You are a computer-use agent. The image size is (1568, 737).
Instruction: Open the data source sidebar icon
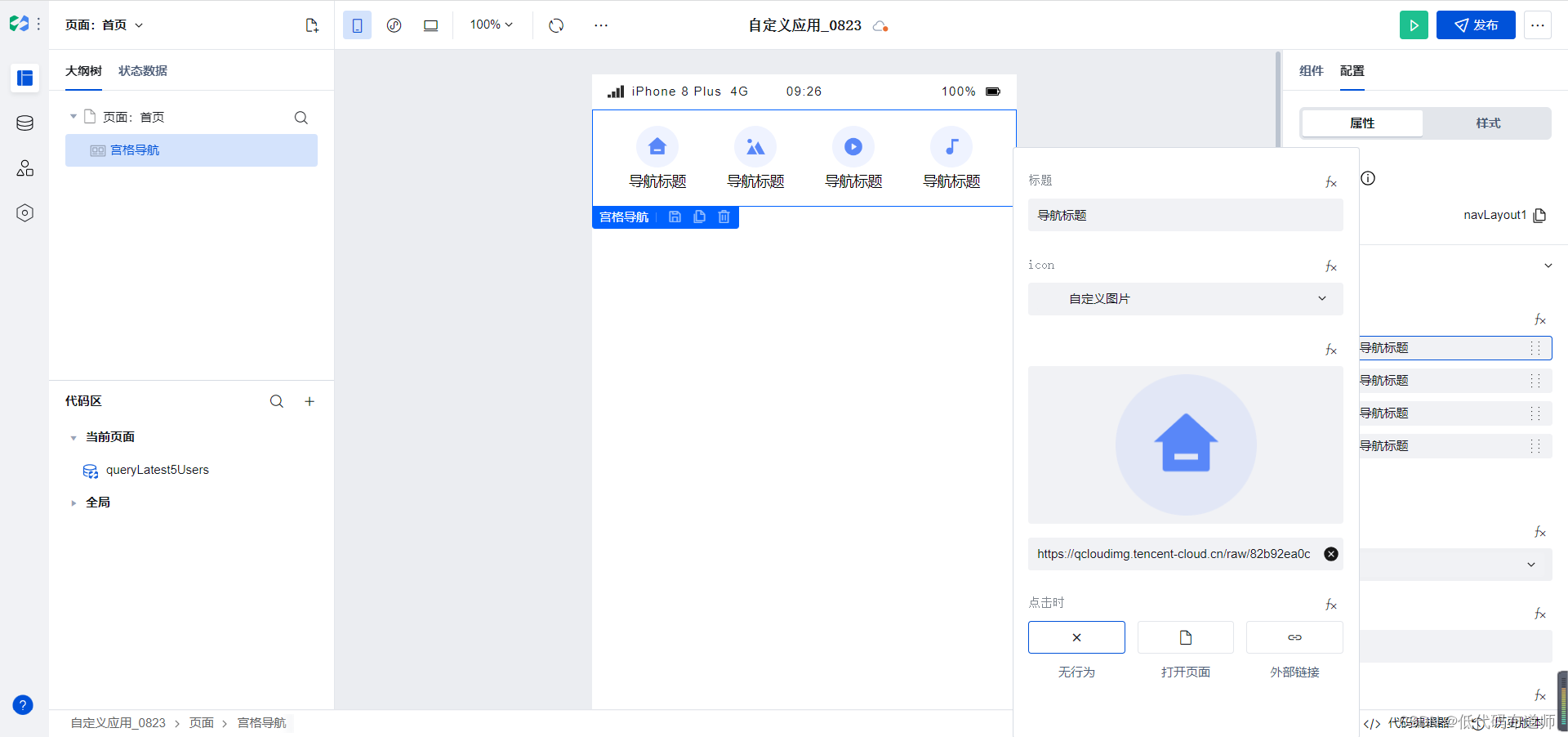pos(25,123)
